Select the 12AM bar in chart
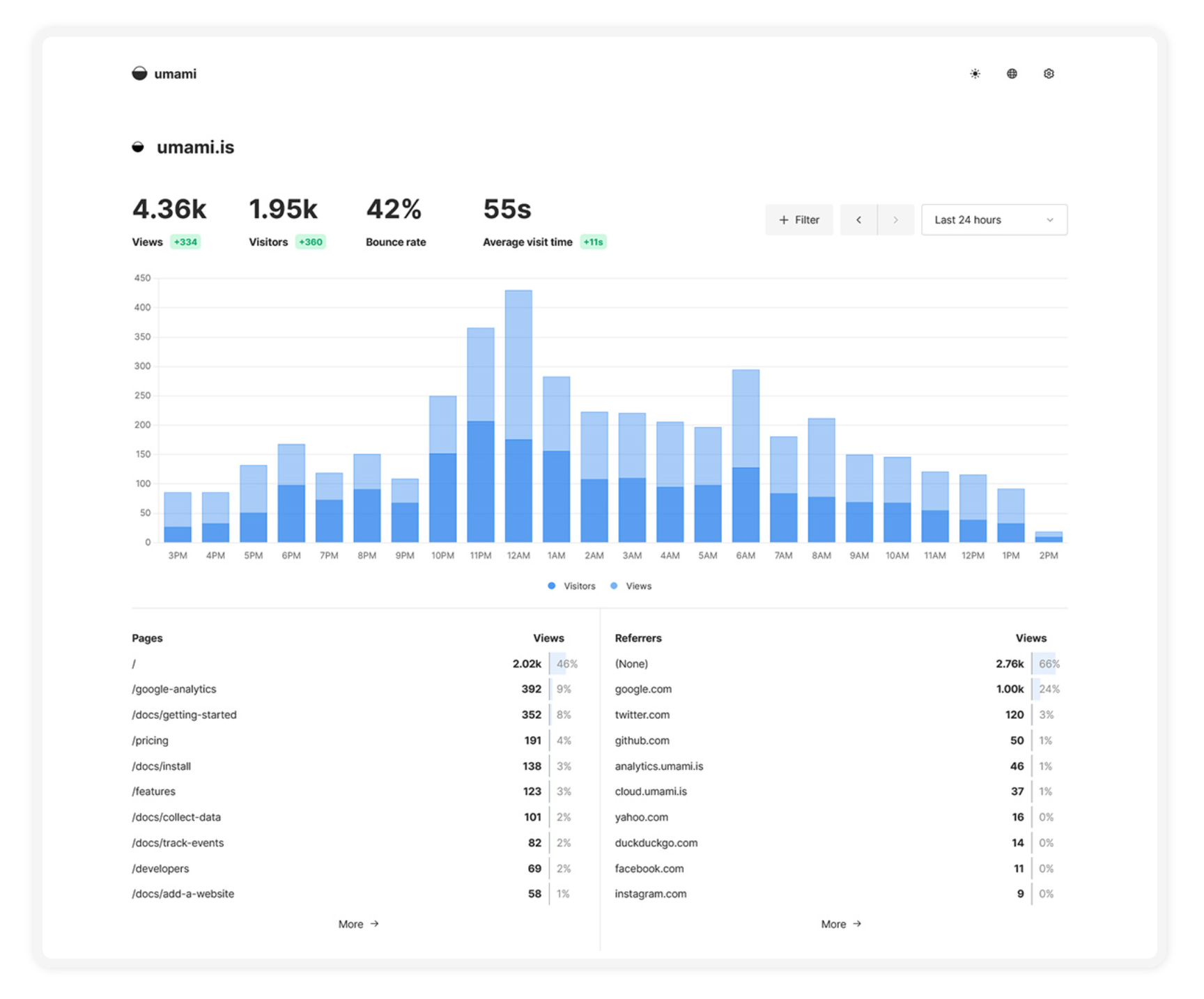 click(x=518, y=416)
